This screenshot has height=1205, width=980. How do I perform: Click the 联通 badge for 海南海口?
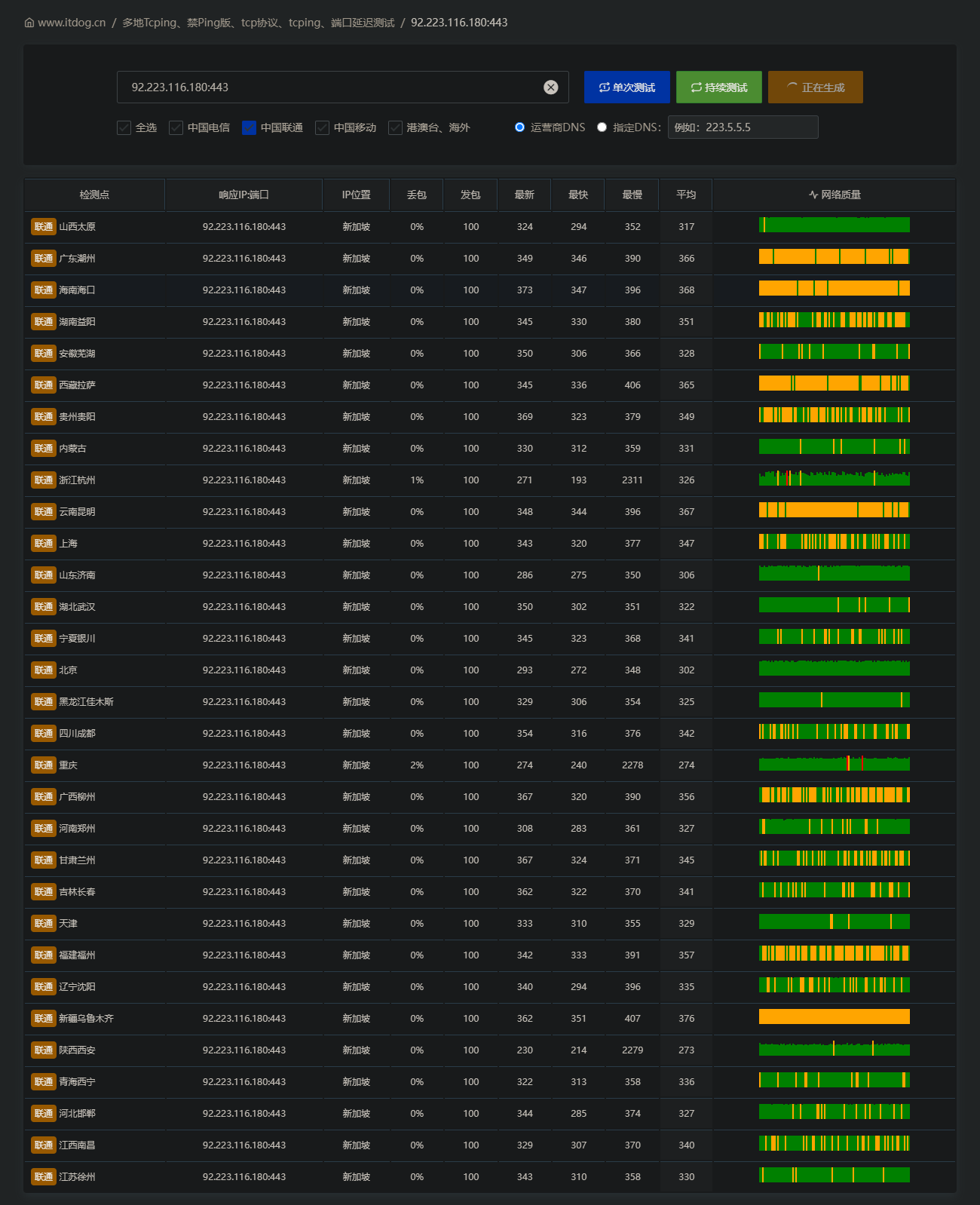[44, 290]
